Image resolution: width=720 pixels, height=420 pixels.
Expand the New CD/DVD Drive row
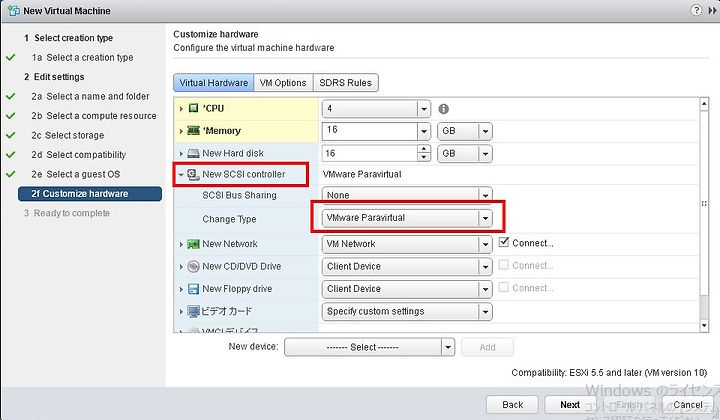[x=181, y=267]
